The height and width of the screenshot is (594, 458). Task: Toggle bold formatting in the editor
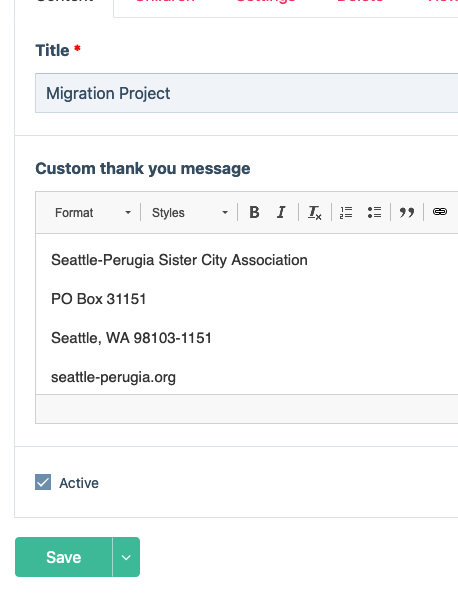point(254,212)
